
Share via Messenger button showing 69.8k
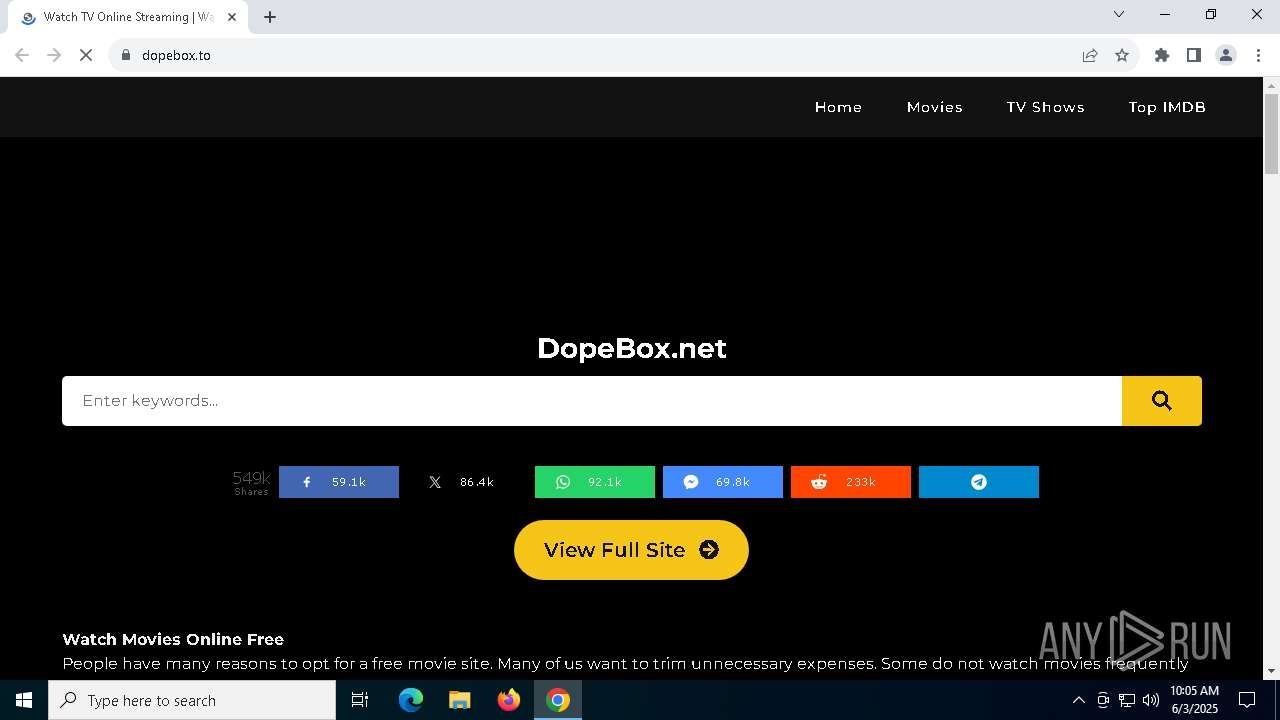pos(723,482)
